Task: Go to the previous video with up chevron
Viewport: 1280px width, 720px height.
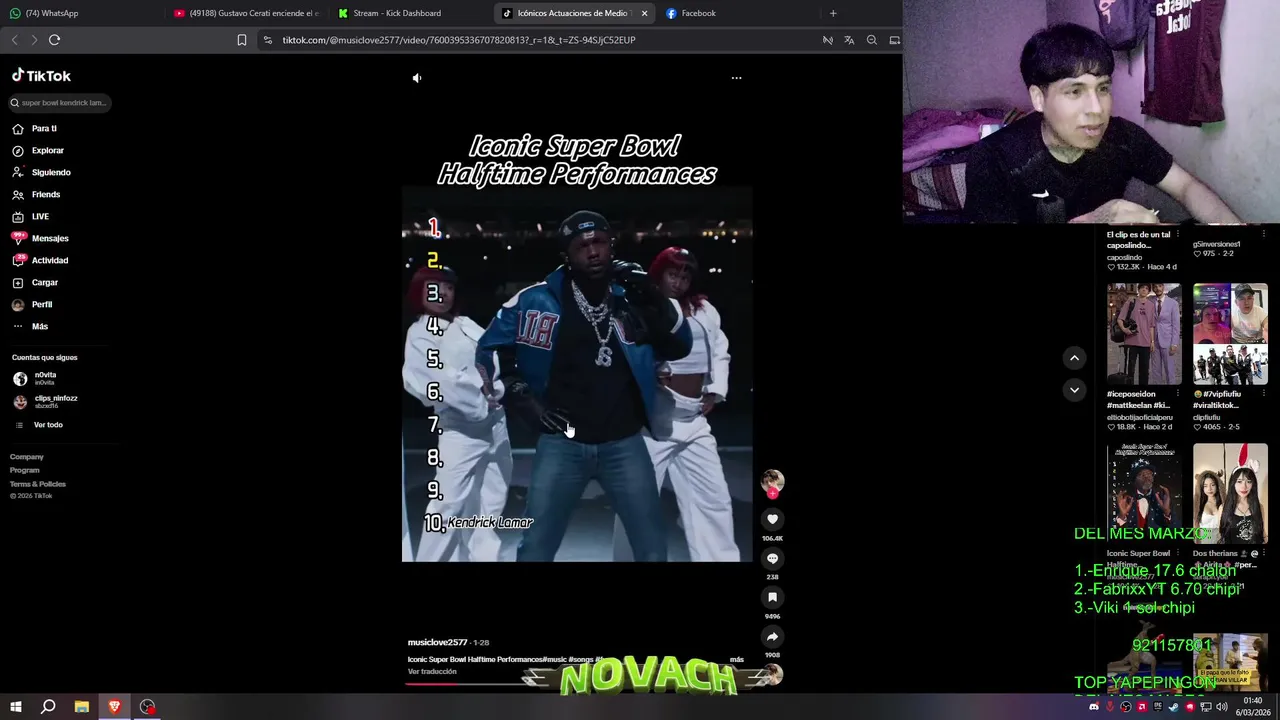Action: [x=1074, y=358]
